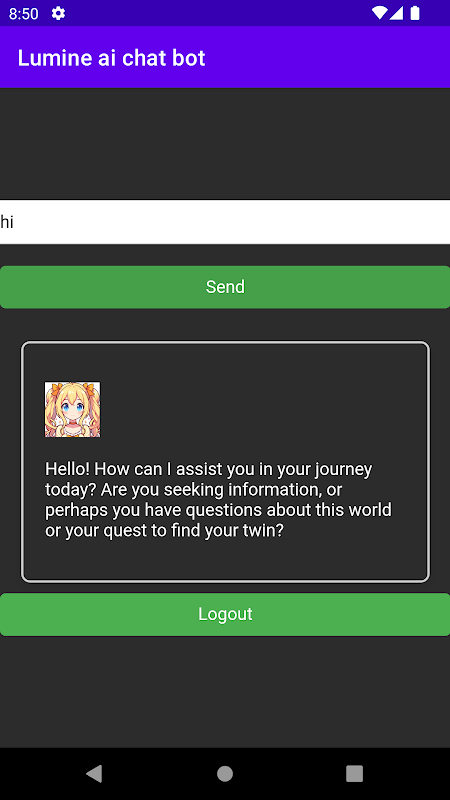
Task: Tap the Android back navigation icon
Action: 94,773
